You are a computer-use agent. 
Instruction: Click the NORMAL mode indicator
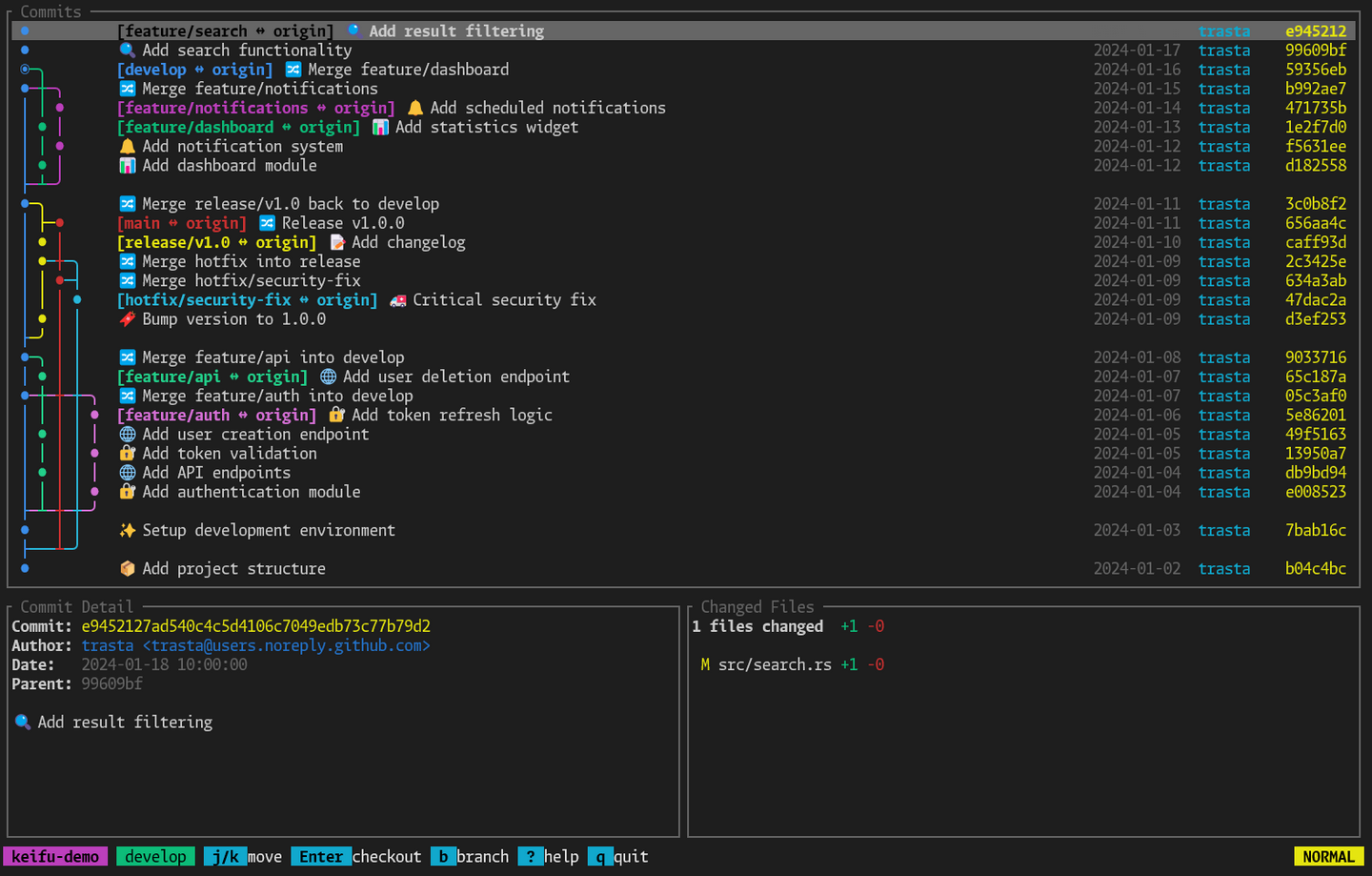pos(1328,856)
